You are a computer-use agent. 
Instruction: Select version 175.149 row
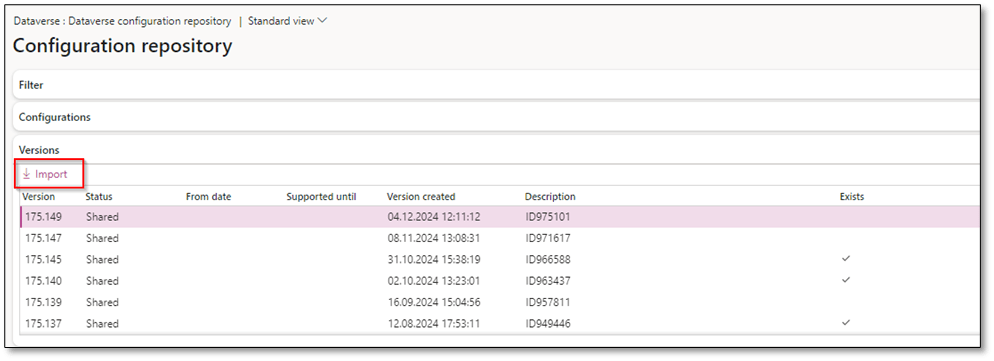click(501, 217)
